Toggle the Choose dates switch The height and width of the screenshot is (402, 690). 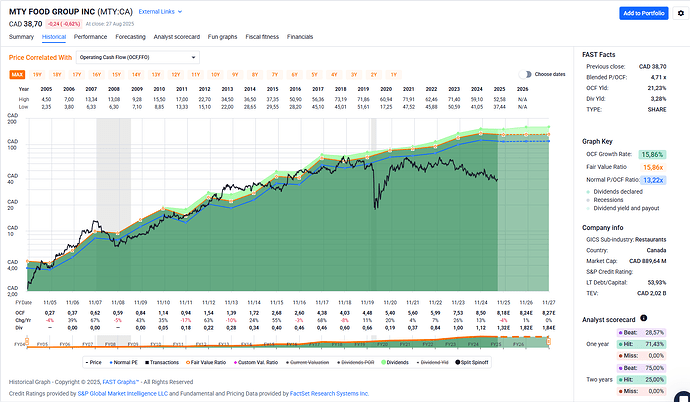(x=525, y=74)
